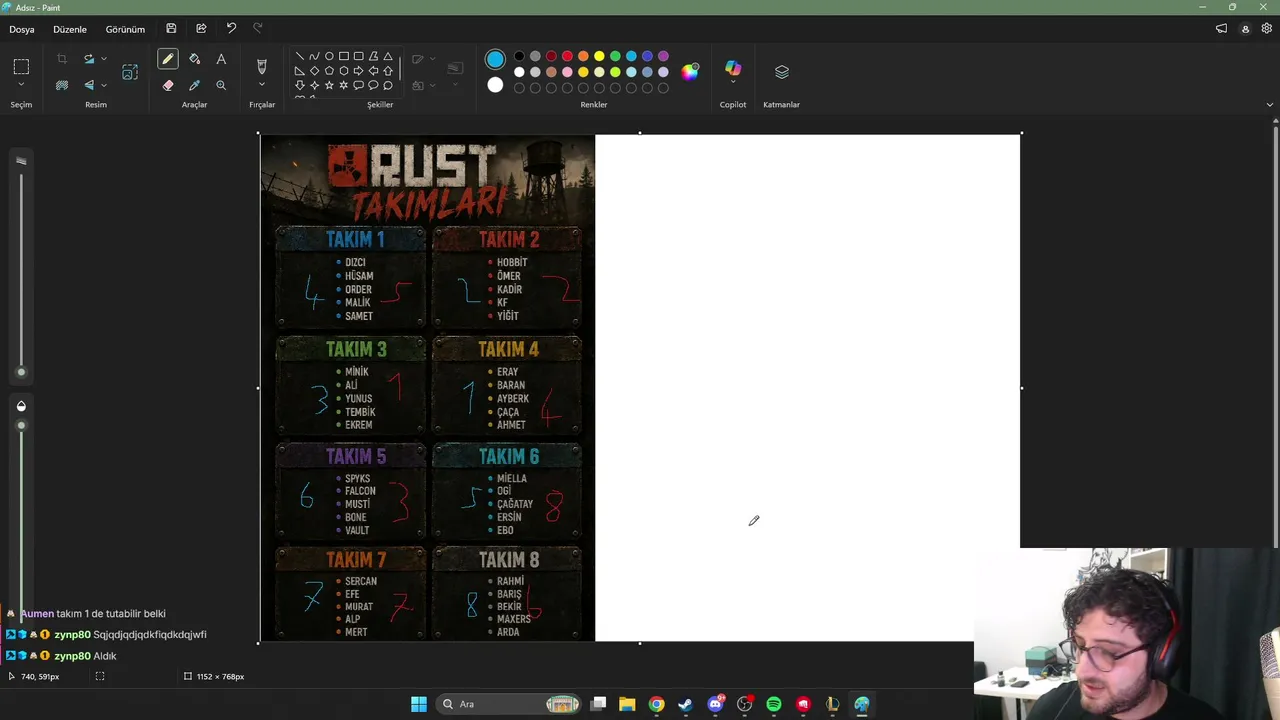1280x720 pixels.
Task: Select secondary color 2 (white circle)
Action: pos(495,86)
